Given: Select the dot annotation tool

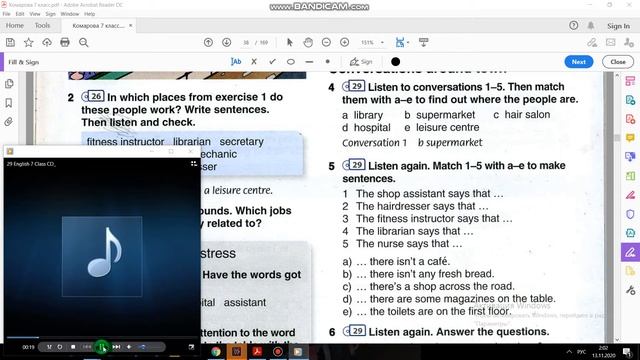Looking at the screenshot, I should [327, 62].
